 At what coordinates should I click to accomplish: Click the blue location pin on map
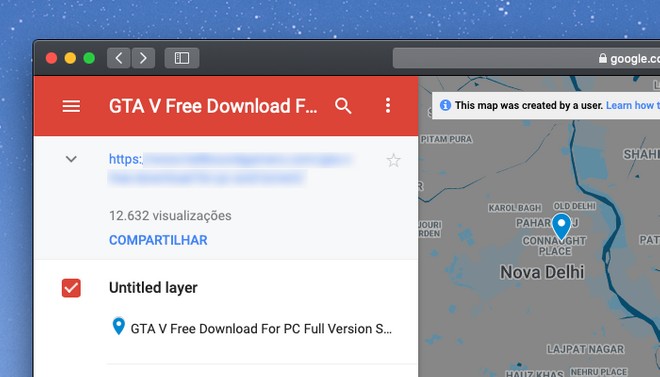pyautogui.click(x=561, y=226)
